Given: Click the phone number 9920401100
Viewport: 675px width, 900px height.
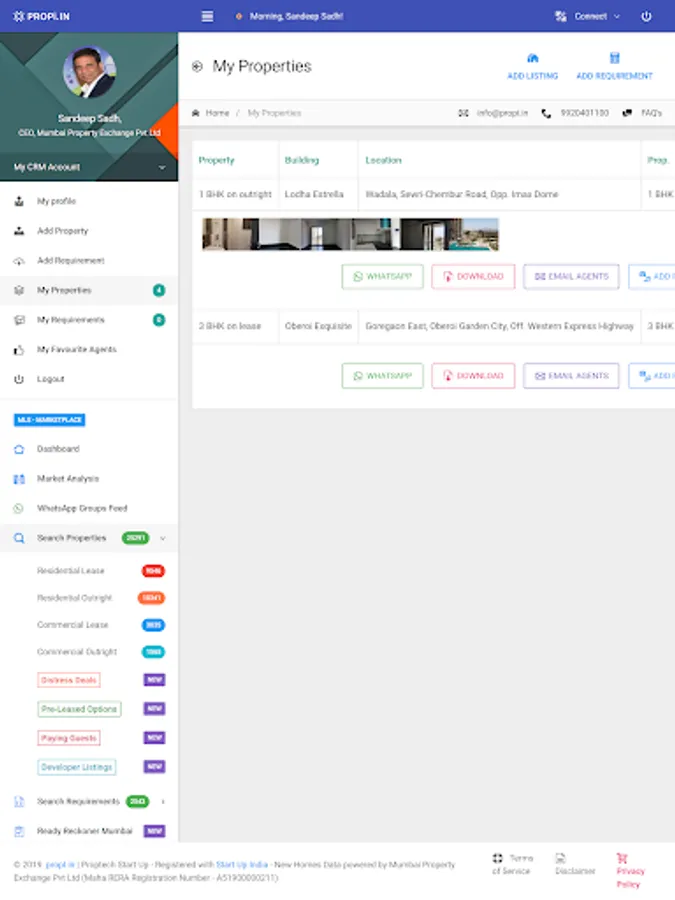Looking at the screenshot, I should (x=584, y=113).
